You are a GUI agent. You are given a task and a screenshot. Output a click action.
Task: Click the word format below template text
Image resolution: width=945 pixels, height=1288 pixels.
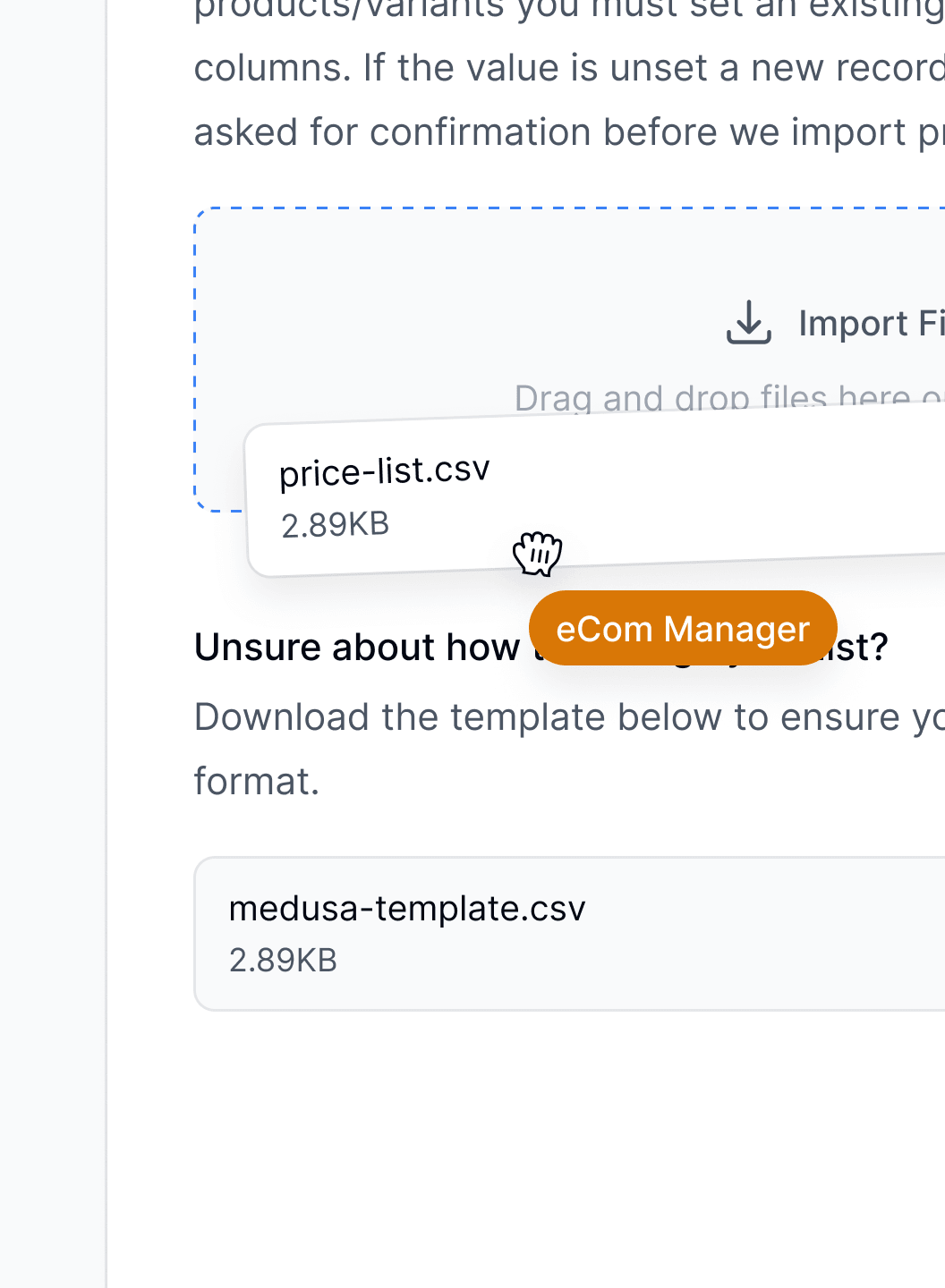coord(256,782)
